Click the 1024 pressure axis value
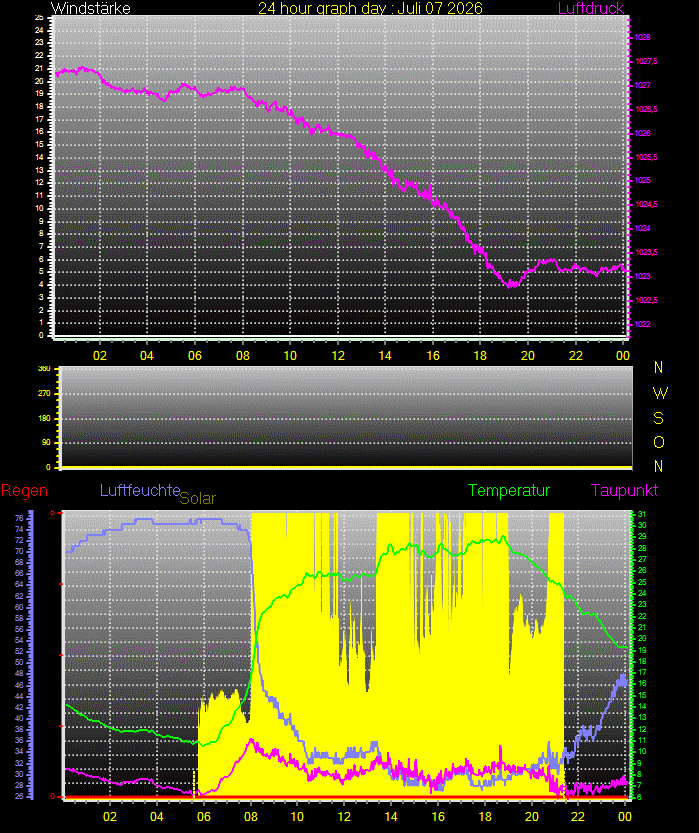The height and width of the screenshot is (833, 699). [x=642, y=228]
